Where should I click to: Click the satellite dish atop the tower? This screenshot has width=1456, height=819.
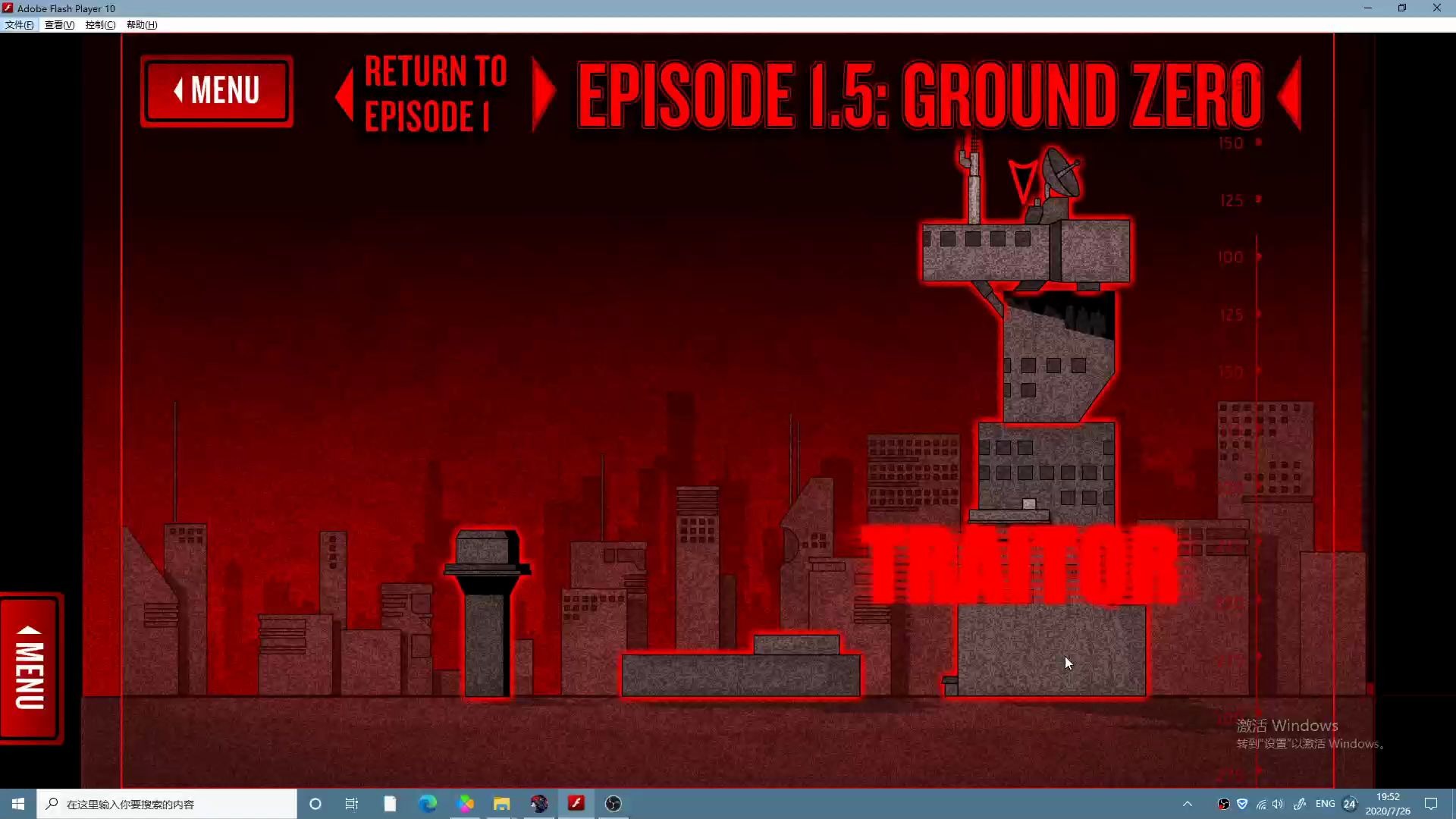point(1061,174)
